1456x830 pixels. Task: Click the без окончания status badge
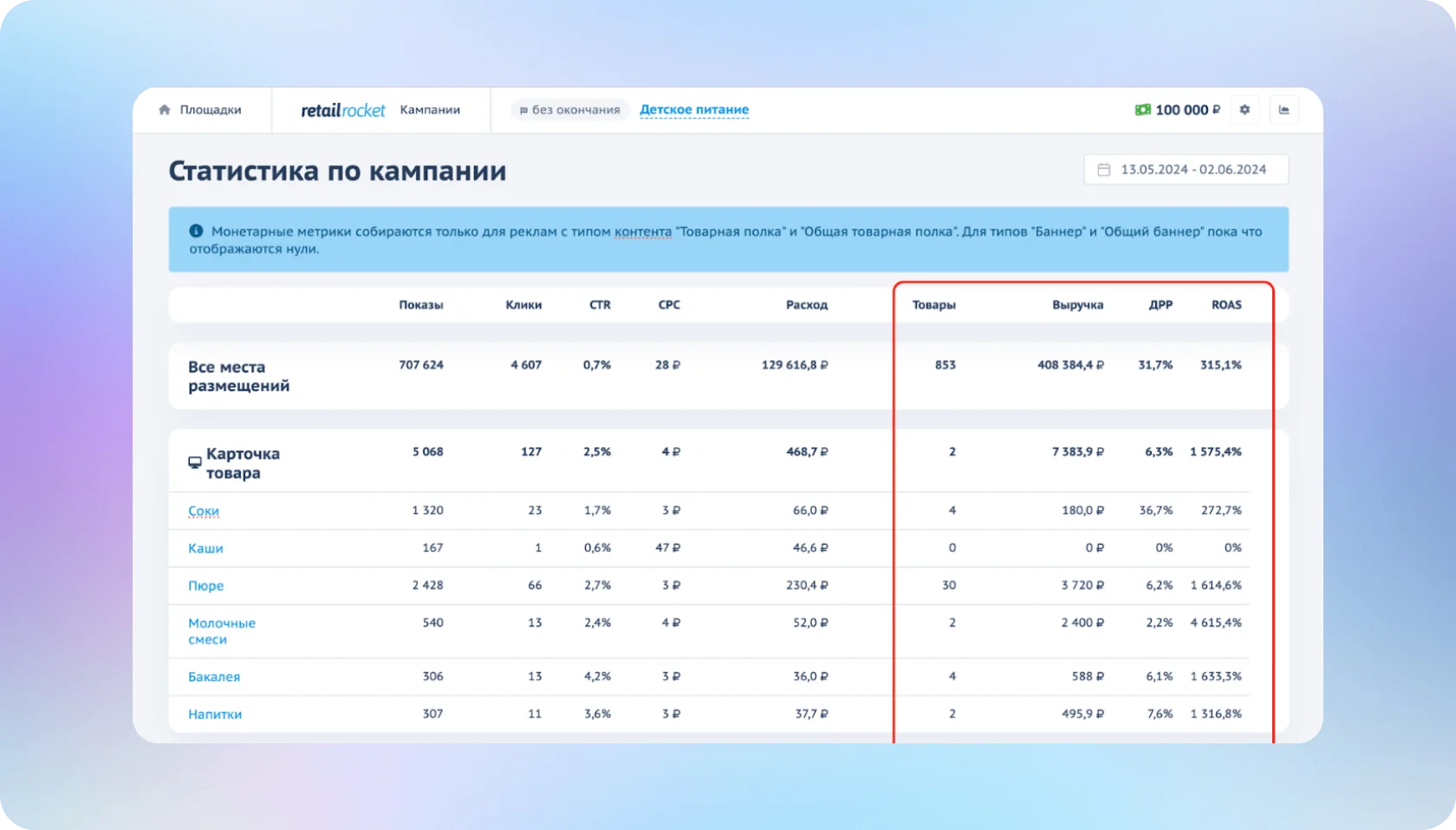click(569, 110)
